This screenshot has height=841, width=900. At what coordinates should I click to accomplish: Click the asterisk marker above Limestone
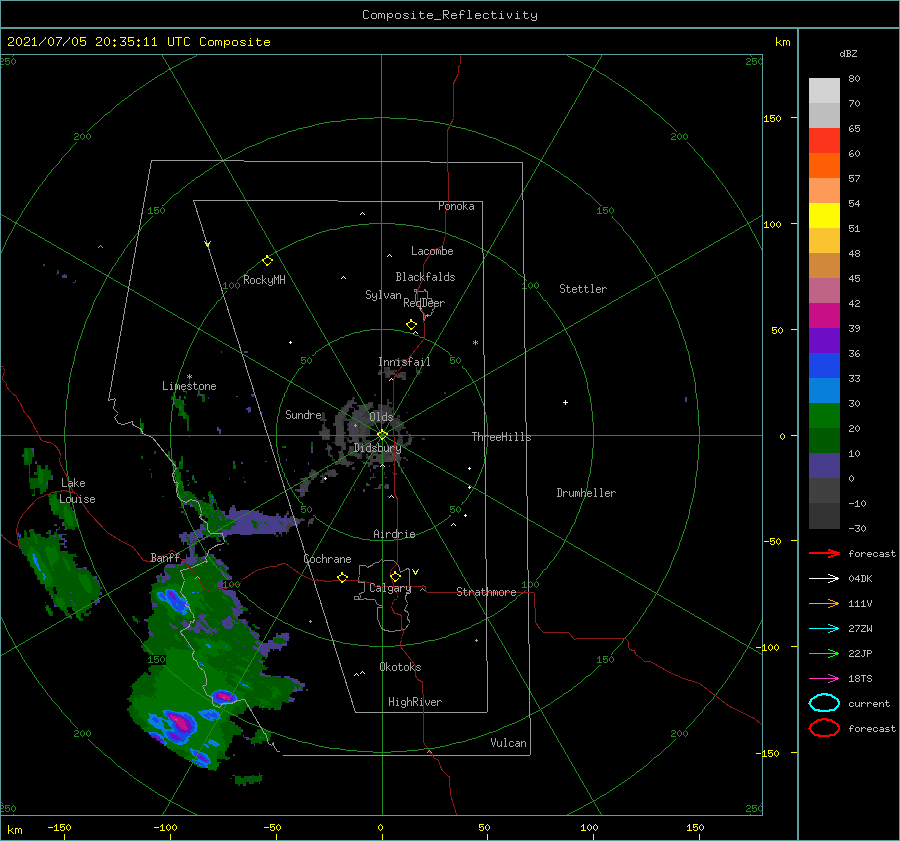(189, 377)
